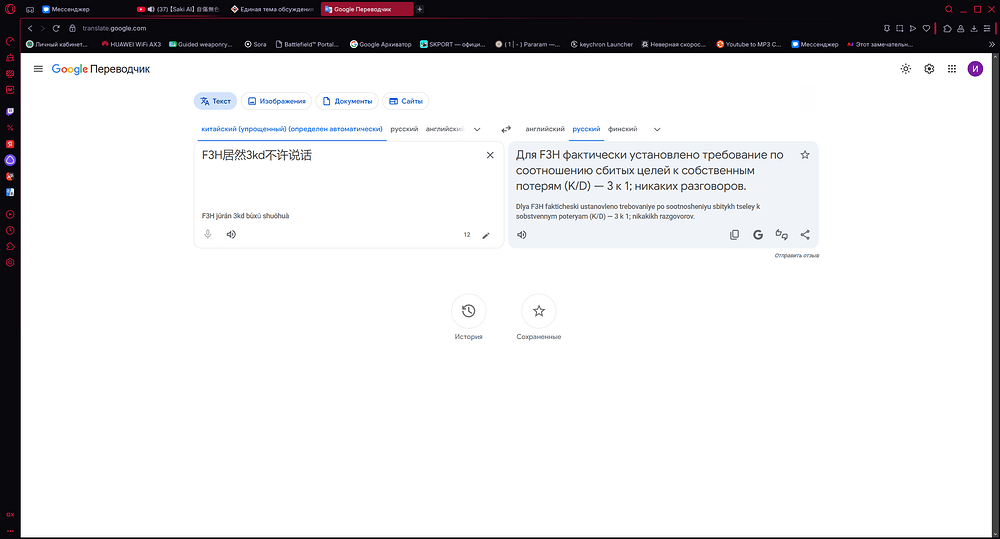Expand the target language list
Screen dimensions: 1000x539
pyautogui.click(x=657, y=129)
